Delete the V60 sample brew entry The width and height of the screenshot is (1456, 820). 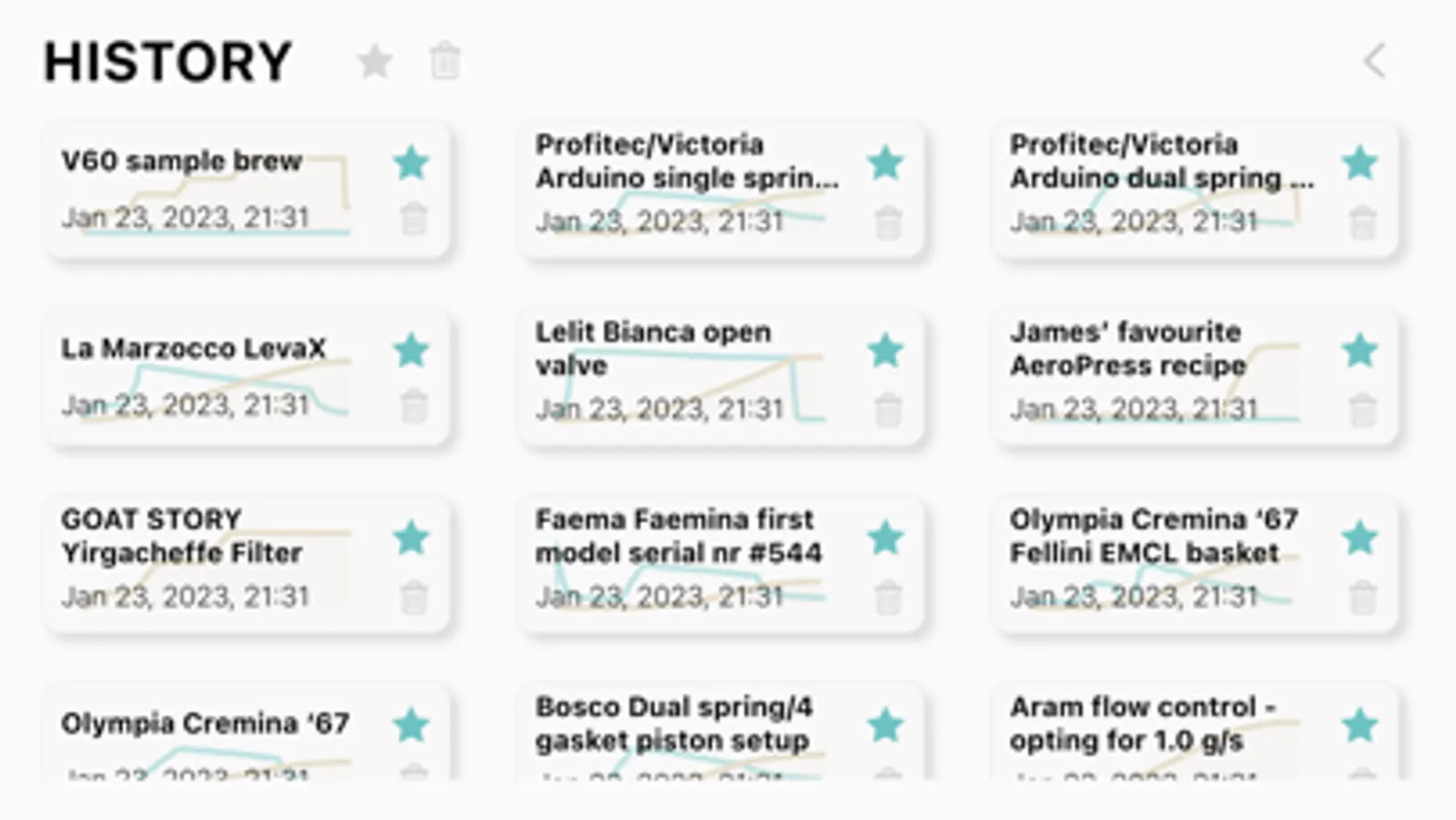coord(413,220)
